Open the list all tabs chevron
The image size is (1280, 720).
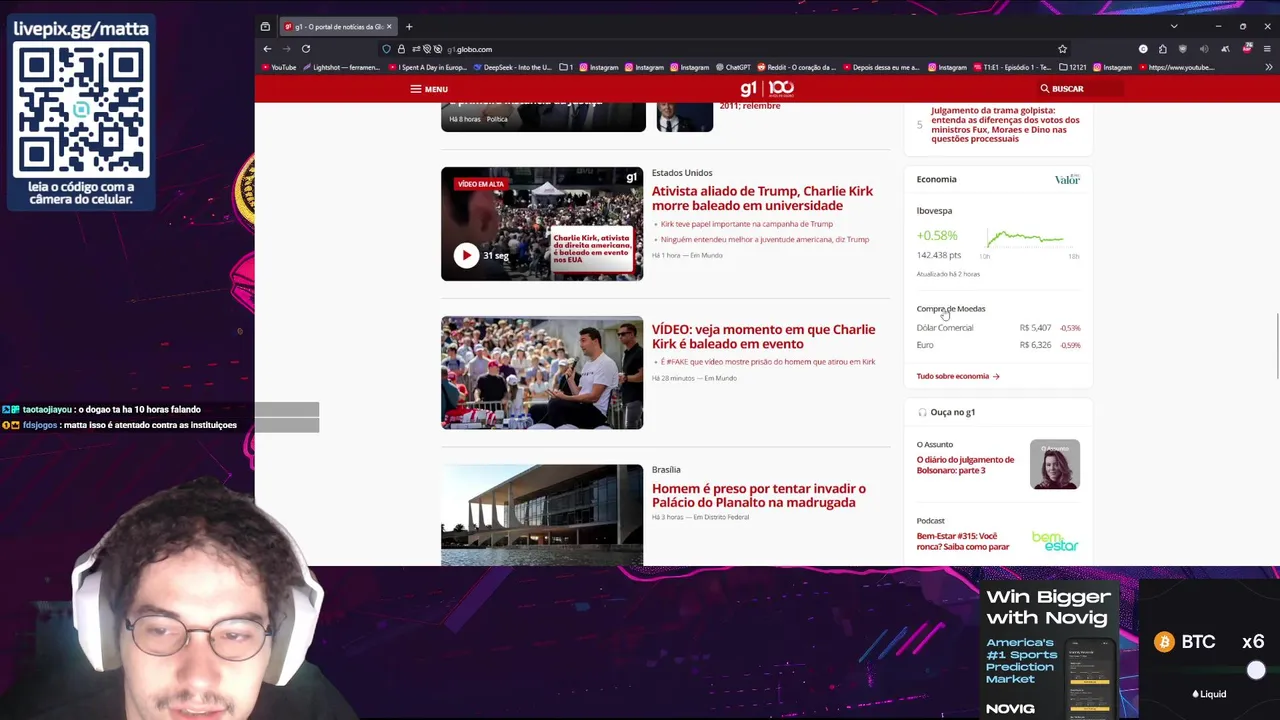[x=1174, y=27]
